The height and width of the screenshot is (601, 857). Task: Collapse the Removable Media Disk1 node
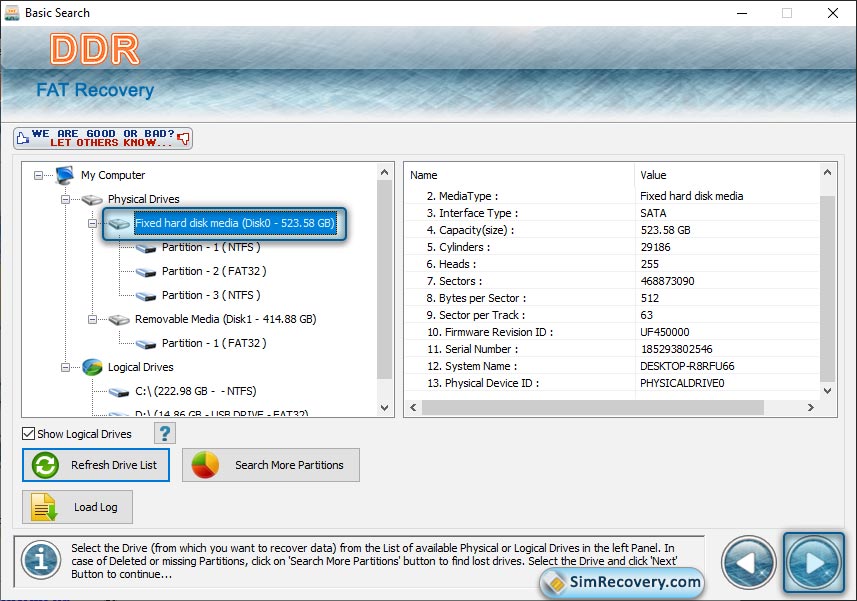[x=92, y=320]
